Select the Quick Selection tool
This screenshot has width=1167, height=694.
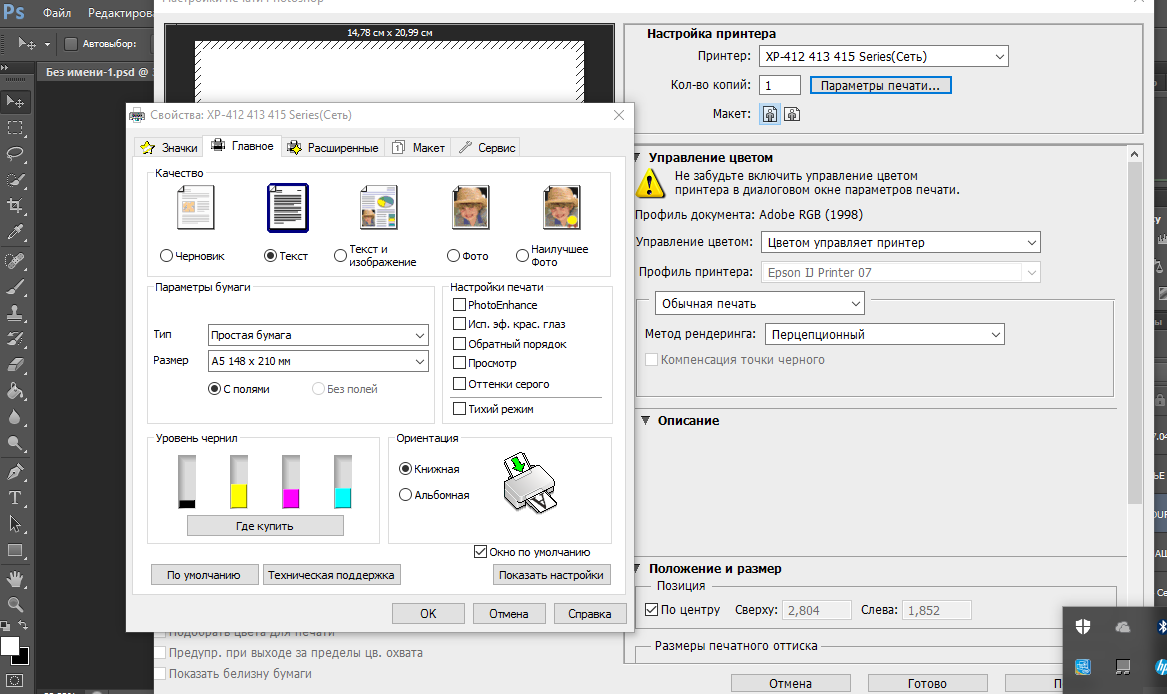pos(15,180)
